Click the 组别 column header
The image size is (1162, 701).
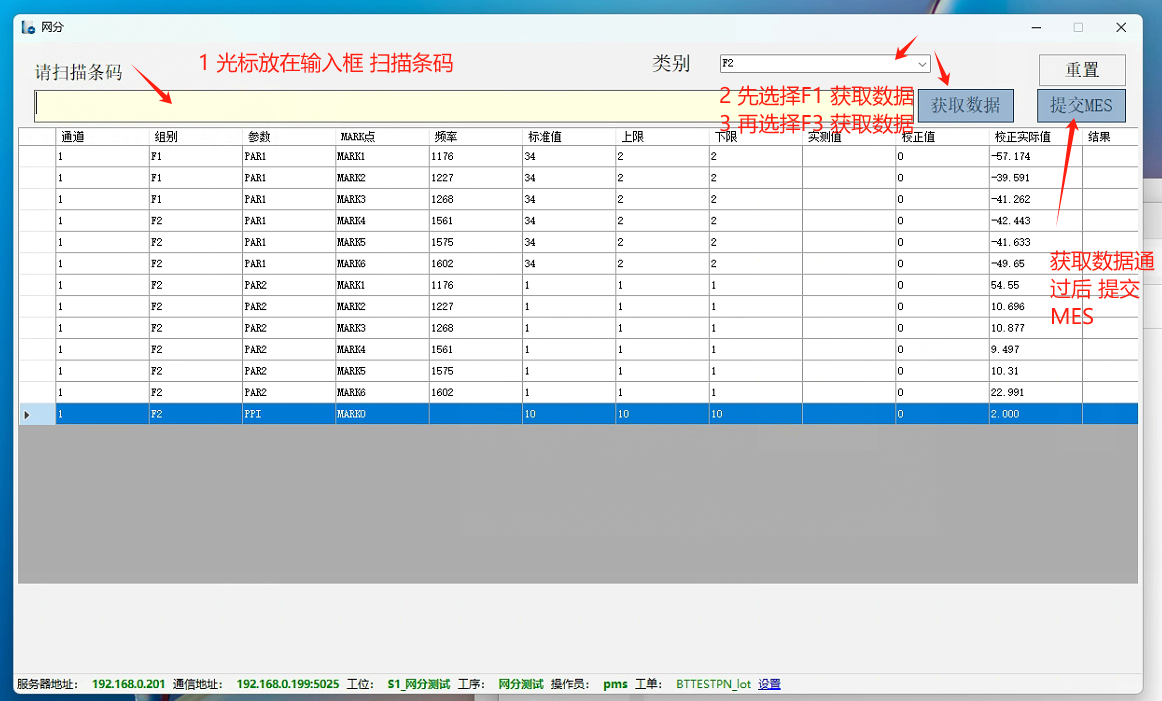[x=195, y=137]
